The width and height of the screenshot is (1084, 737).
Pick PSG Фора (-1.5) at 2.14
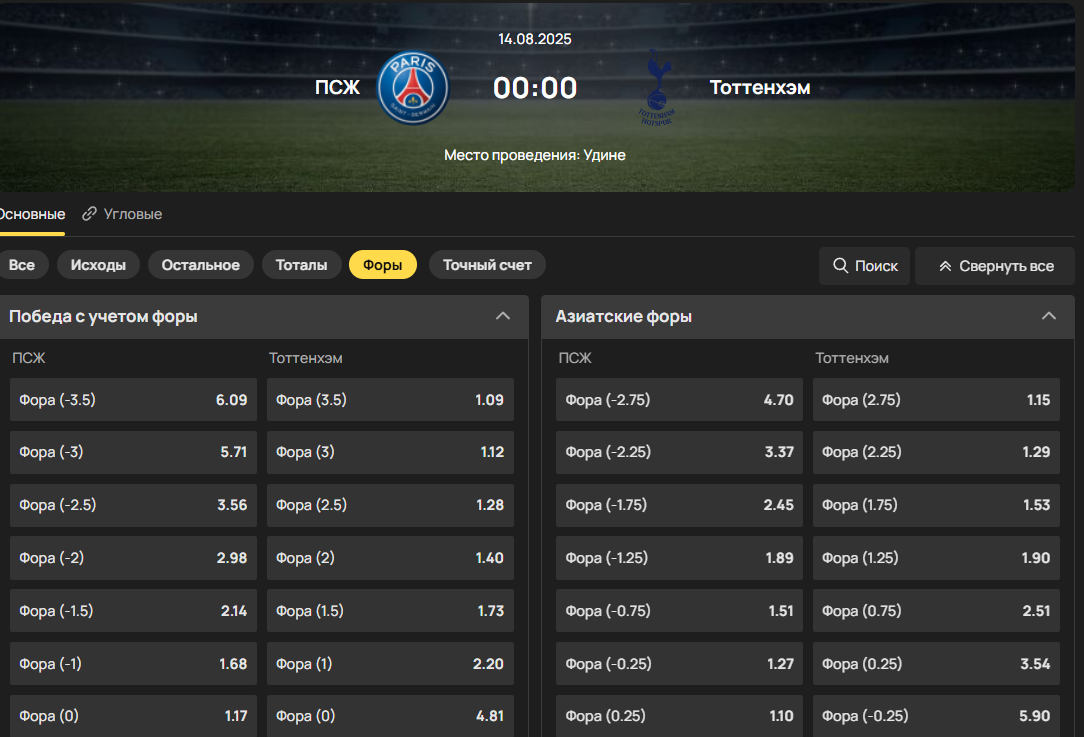click(133, 610)
